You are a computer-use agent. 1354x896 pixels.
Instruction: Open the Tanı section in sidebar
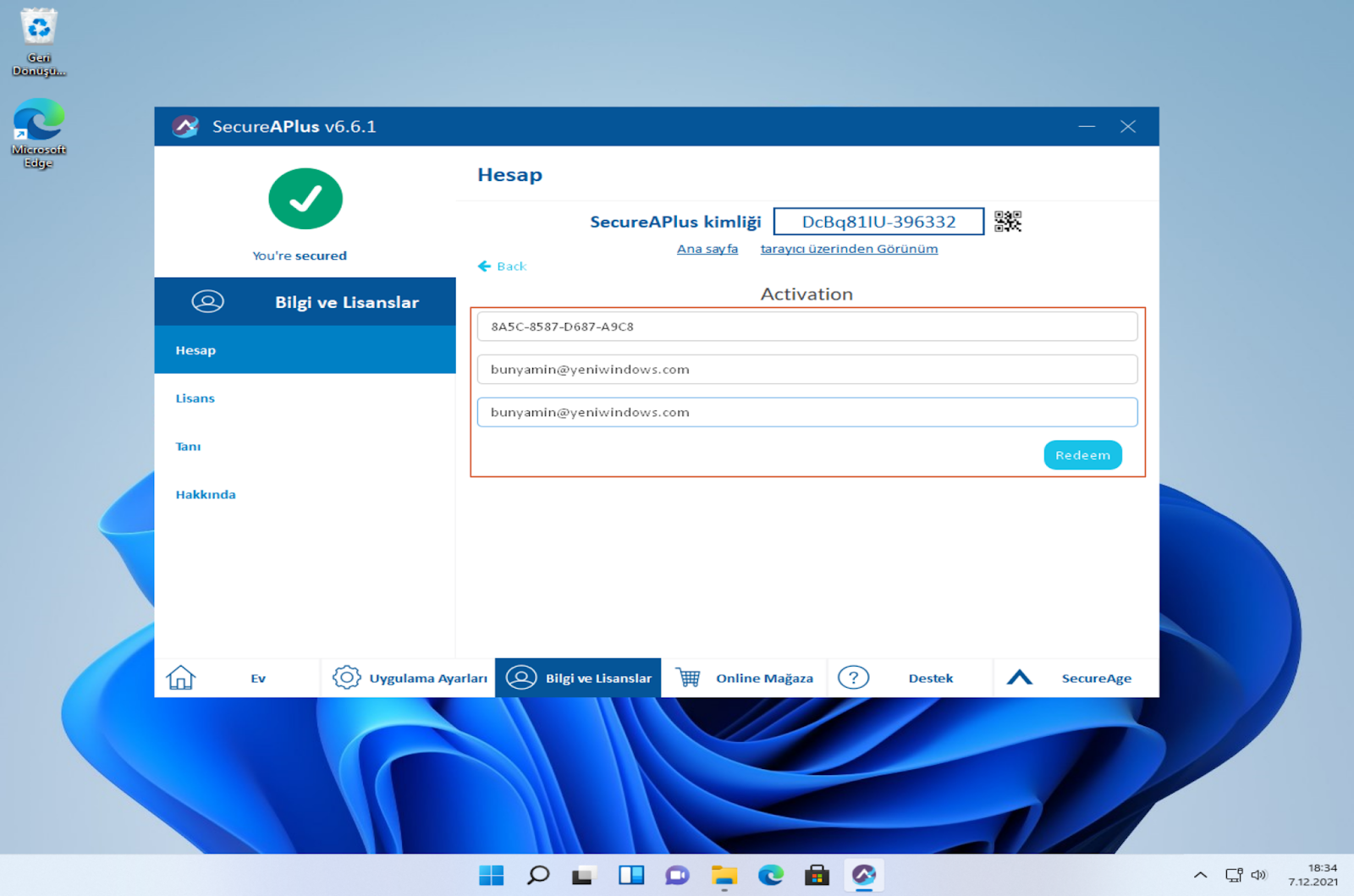point(305,446)
